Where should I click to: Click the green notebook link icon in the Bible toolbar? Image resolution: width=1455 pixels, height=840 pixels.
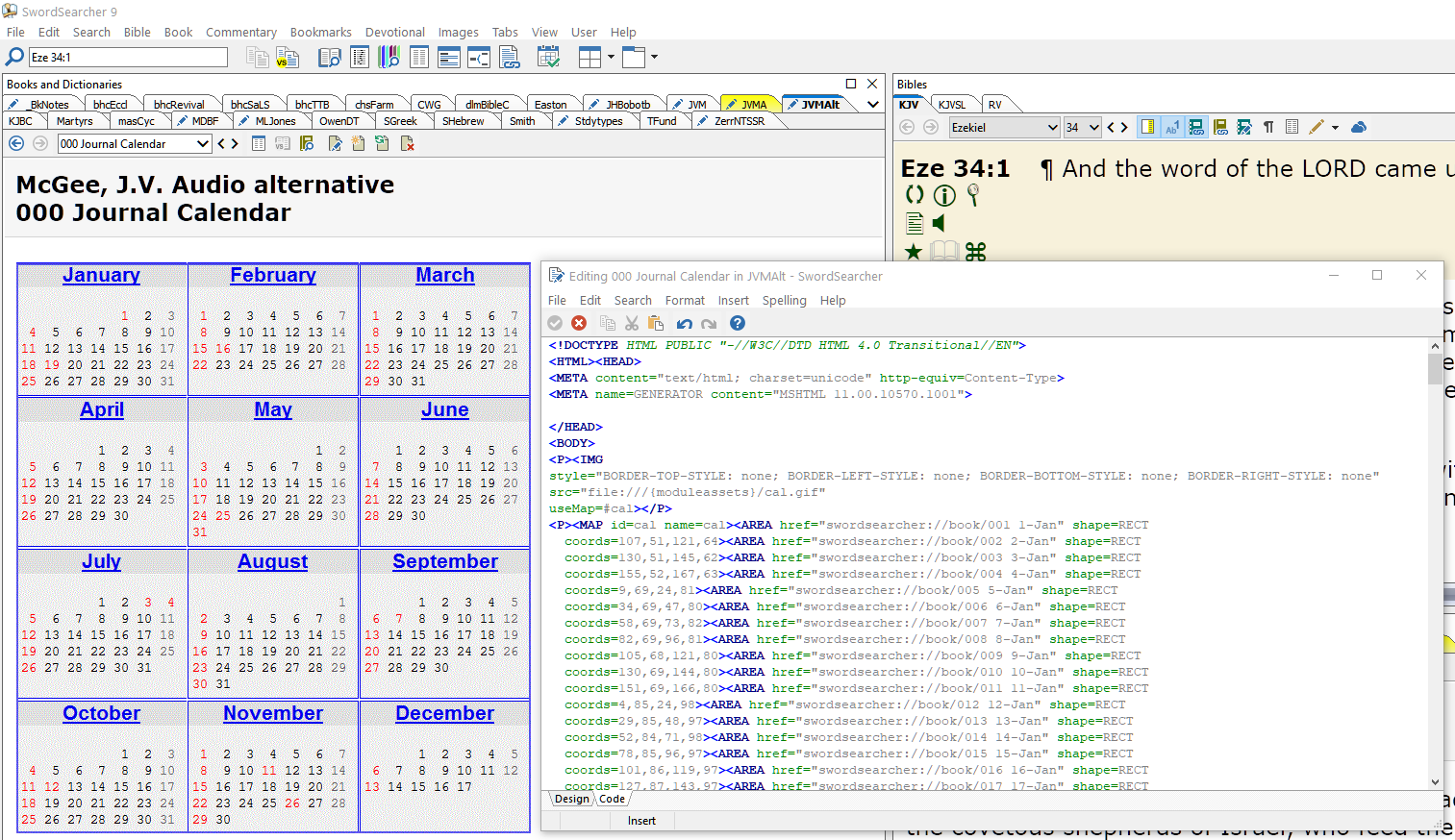tap(1196, 127)
